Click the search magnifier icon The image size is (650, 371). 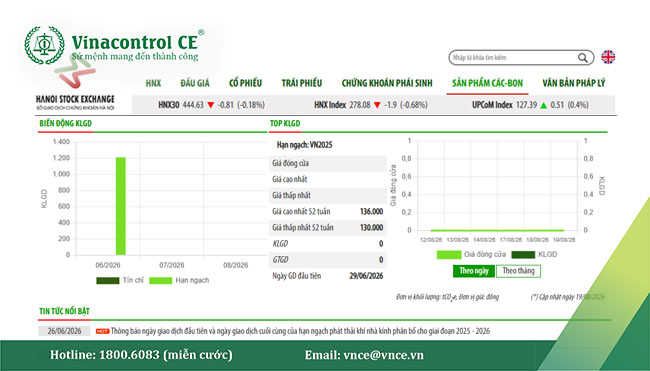click(x=582, y=58)
